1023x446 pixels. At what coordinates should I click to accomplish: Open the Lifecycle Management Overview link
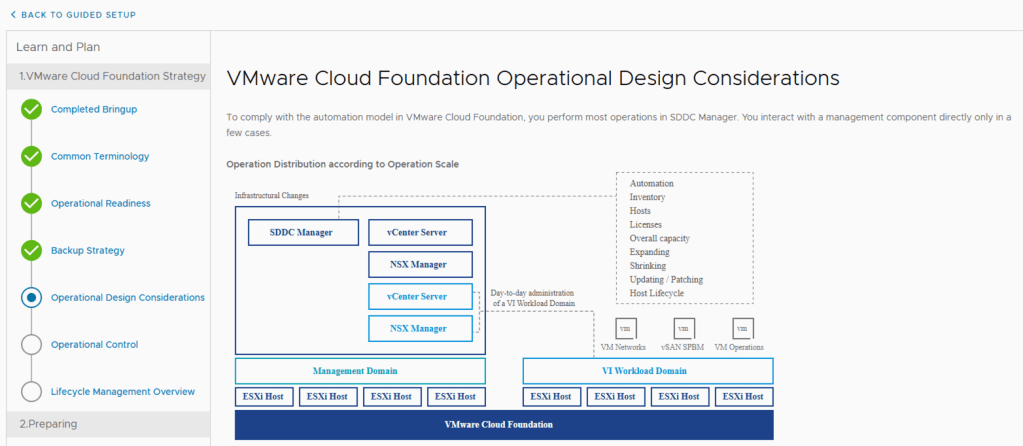coord(123,391)
